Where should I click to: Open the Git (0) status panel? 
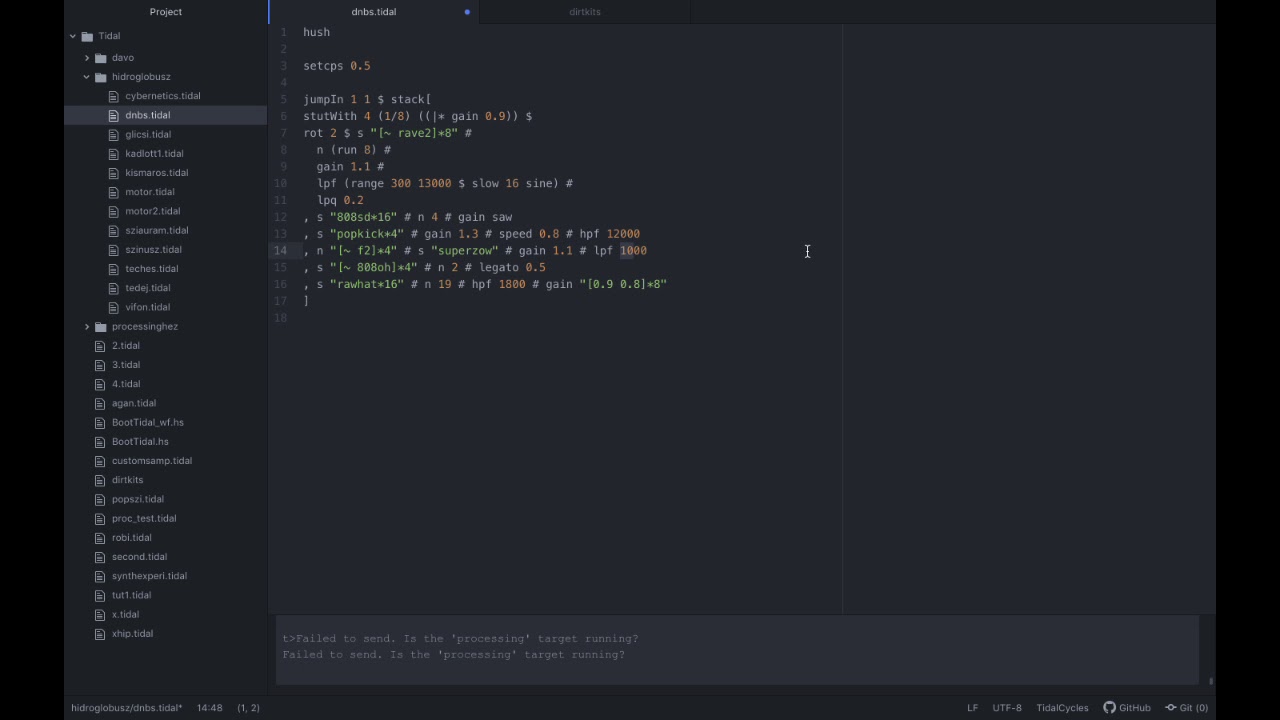(x=1187, y=708)
